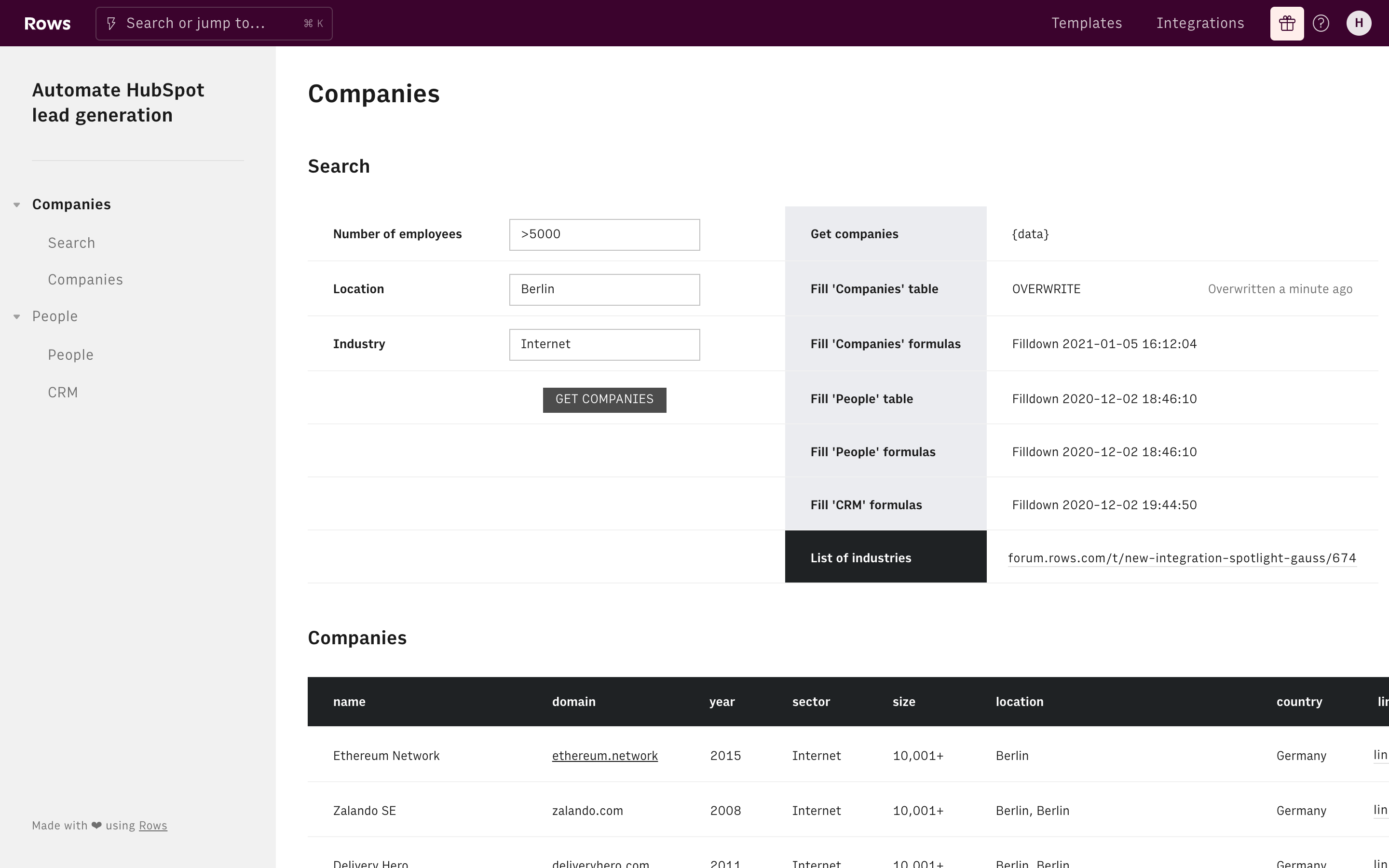This screenshot has width=1389, height=868.
Task: Go to Companies subpage in sidebar
Action: pyautogui.click(x=85, y=280)
